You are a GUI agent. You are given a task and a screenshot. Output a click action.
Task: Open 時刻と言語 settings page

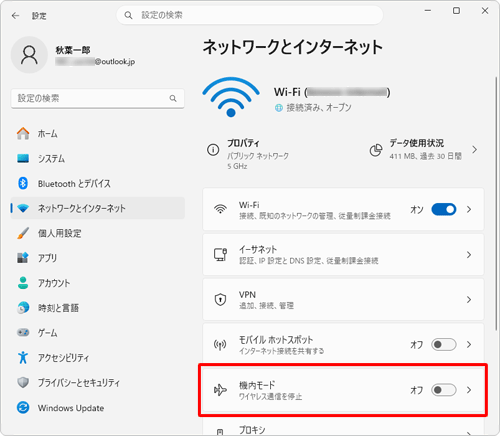coord(98,308)
